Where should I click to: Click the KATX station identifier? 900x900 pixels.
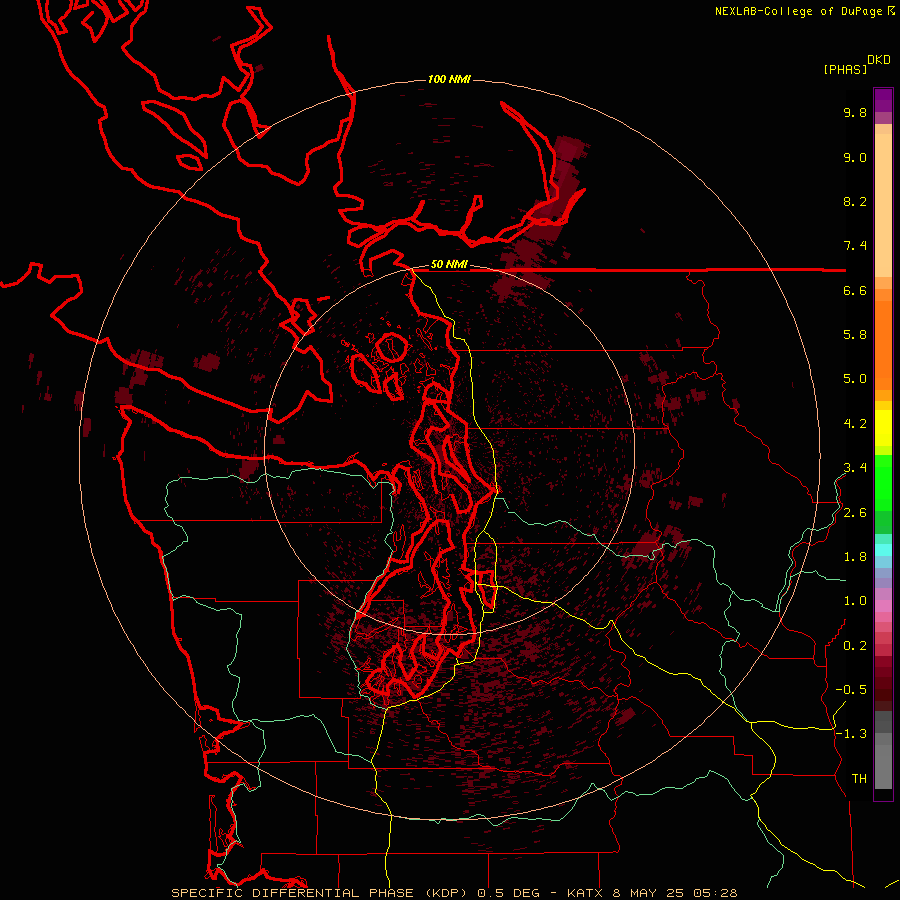coord(585,893)
